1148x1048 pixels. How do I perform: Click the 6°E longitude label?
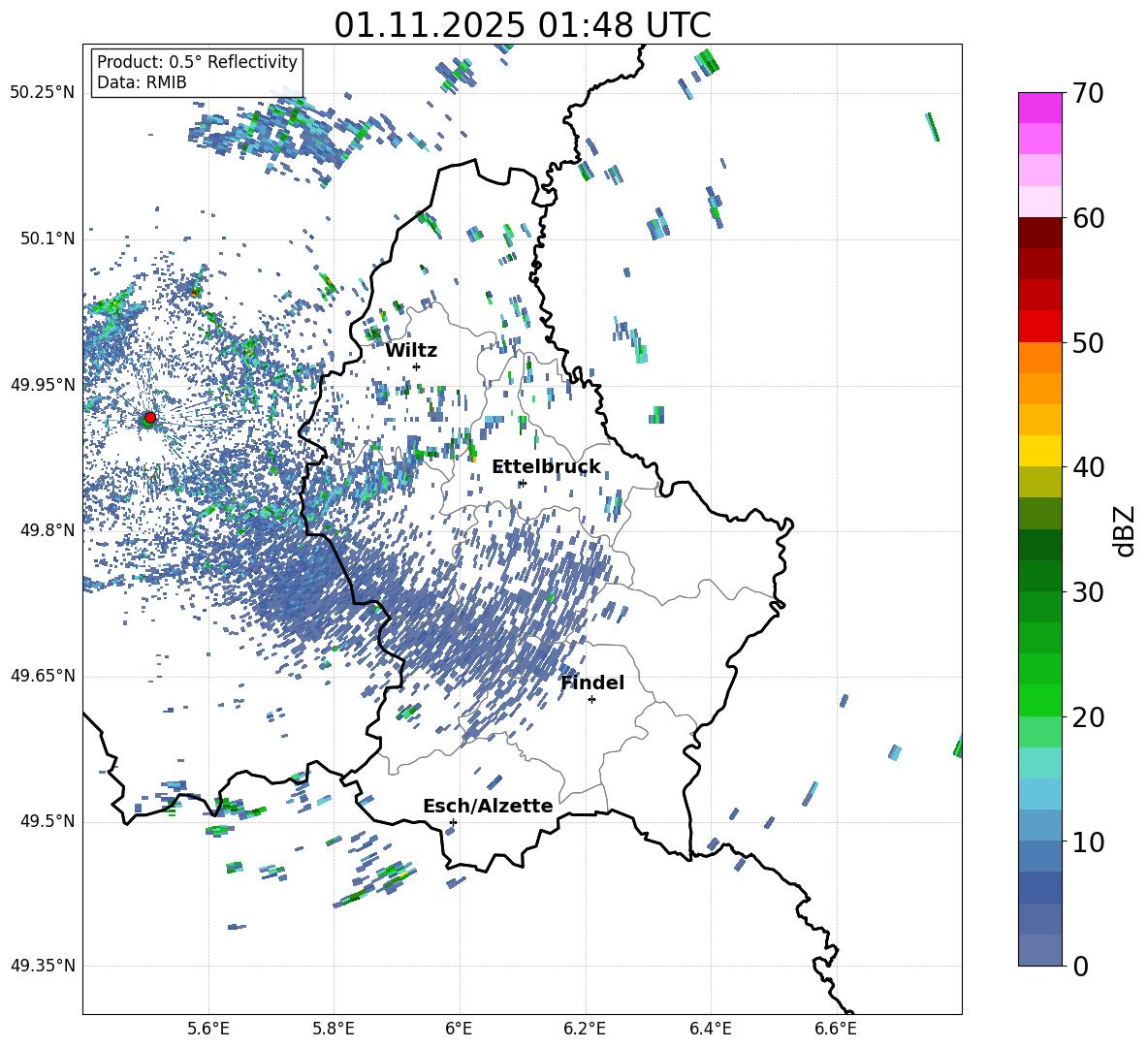[459, 1029]
